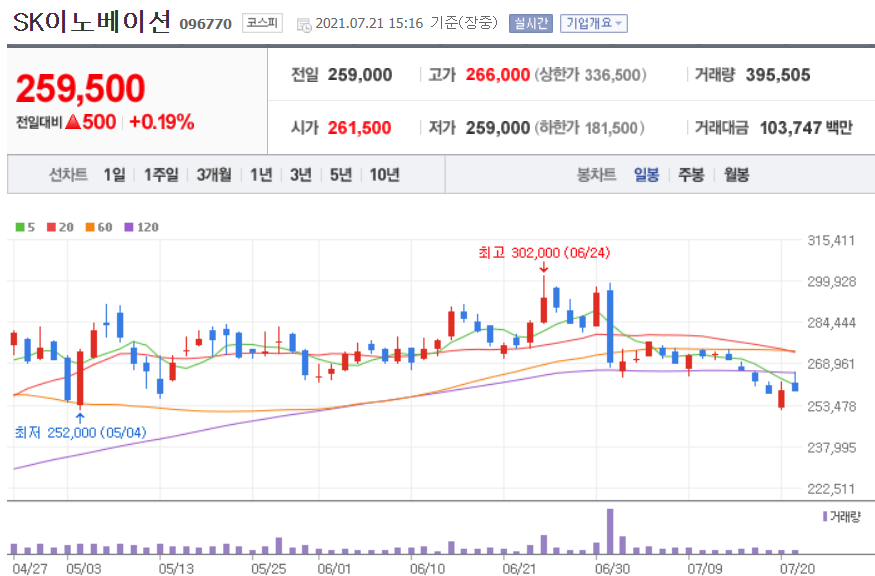Viewport: 875px width, 576px height.
Task: Click the 코스피 market badge
Action: point(262,23)
